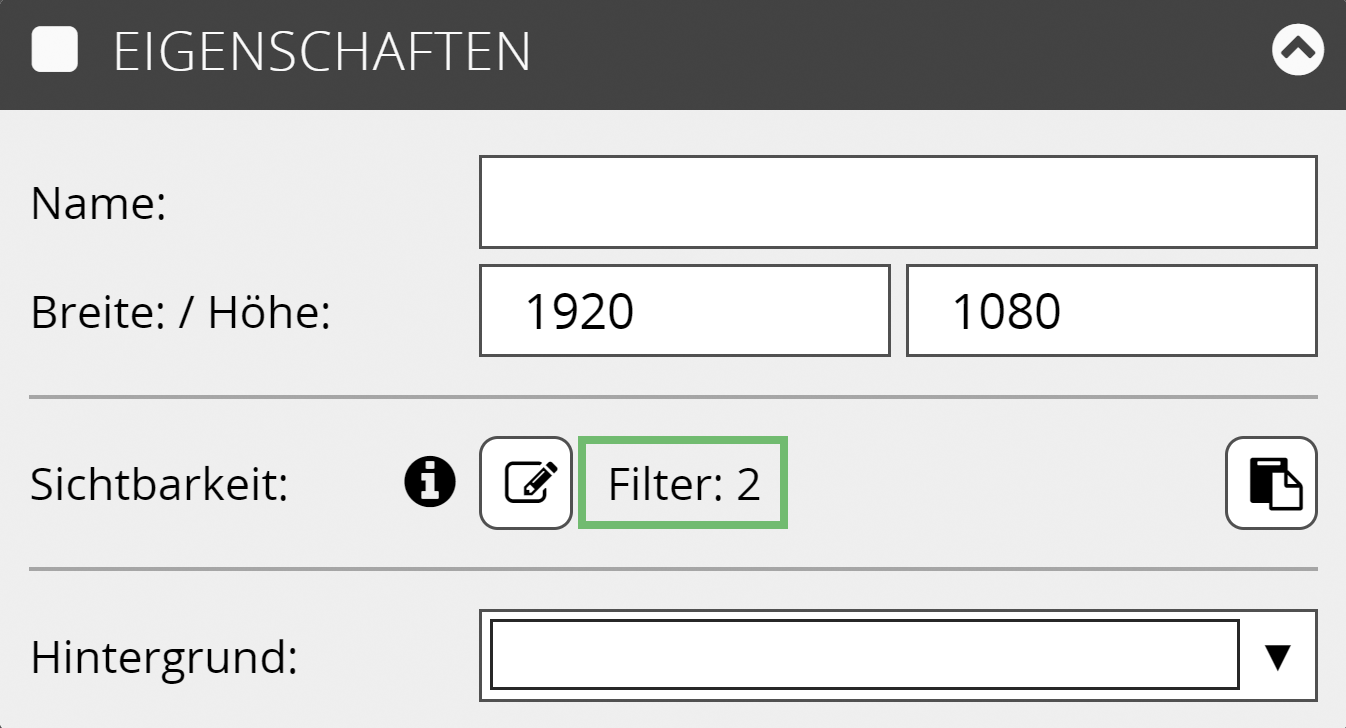
Task: Click the Sichtbarkeit: label text
Action: pos(160,485)
